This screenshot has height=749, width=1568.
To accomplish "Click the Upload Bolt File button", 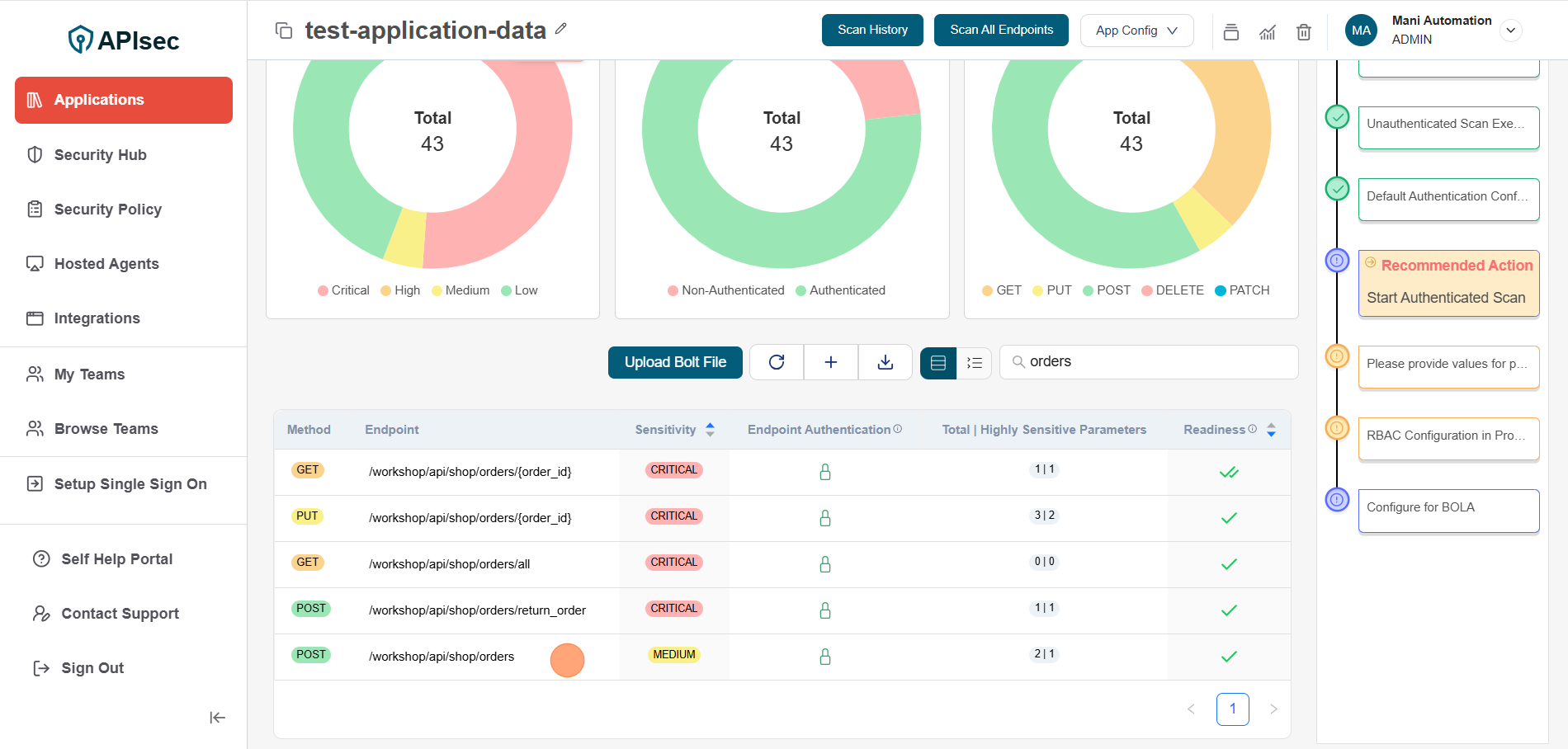I will pyautogui.click(x=675, y=362).
